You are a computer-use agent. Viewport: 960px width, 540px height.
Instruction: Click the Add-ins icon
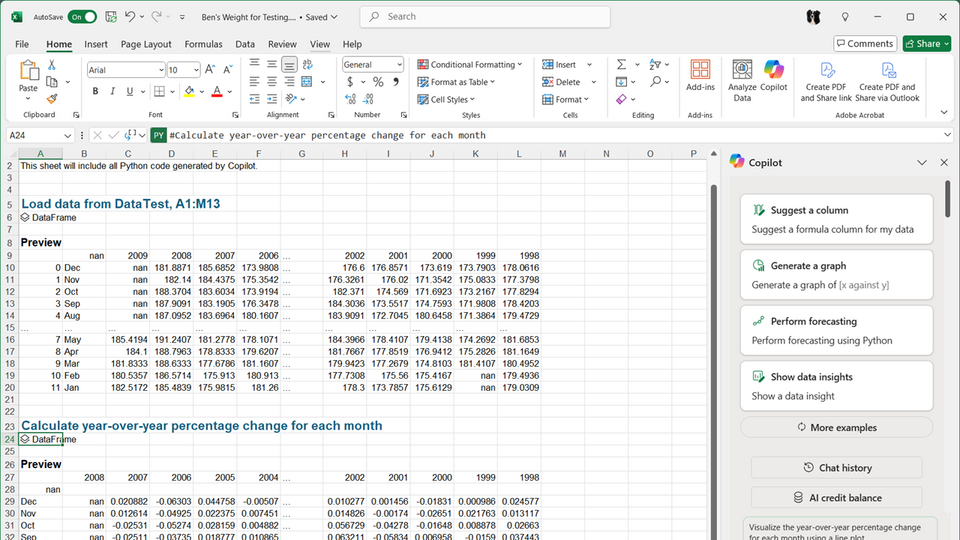(x=701, y=70)
